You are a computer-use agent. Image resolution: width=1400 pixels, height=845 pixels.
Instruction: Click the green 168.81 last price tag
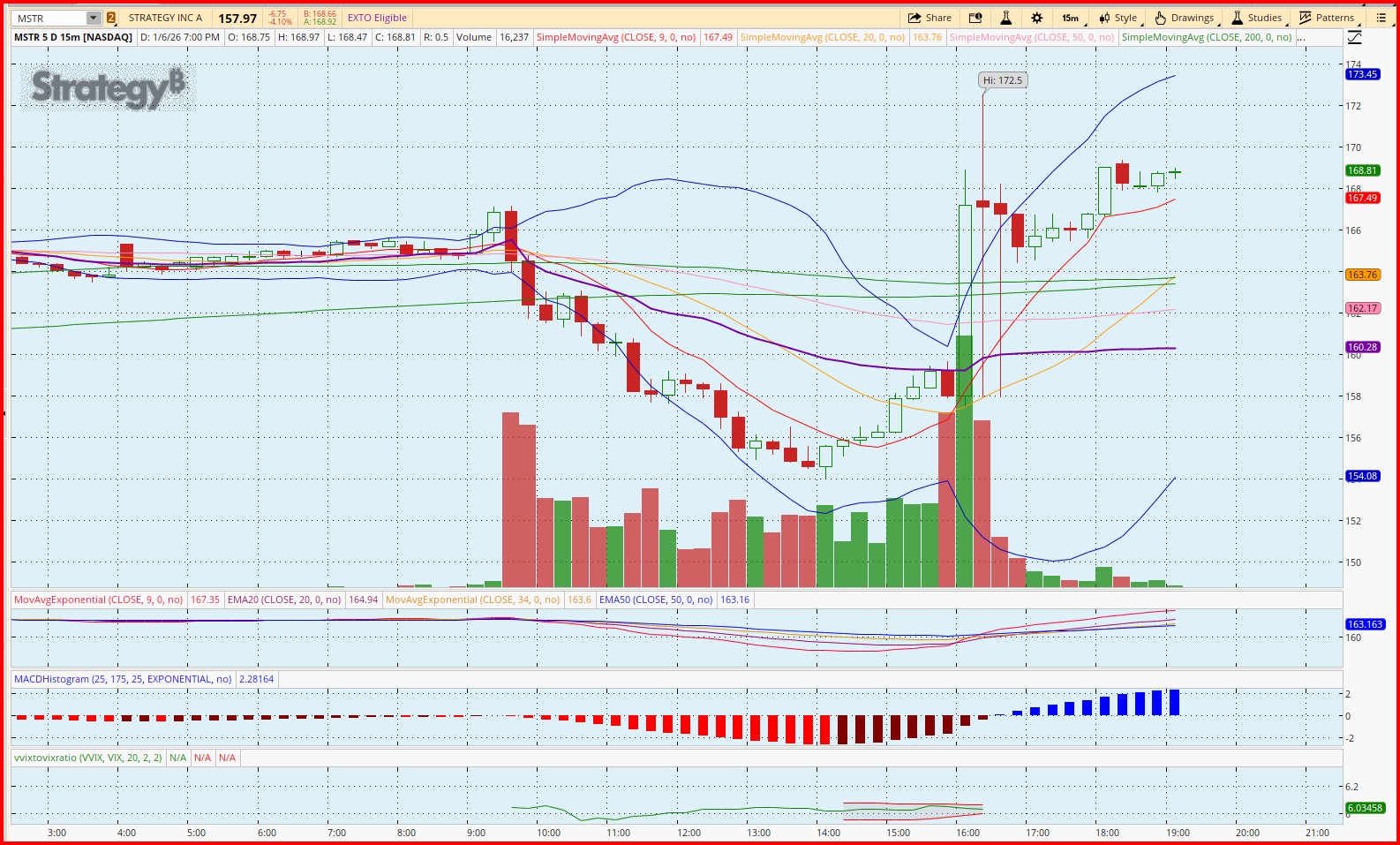pyautogui.click(x=1362, y=170)
